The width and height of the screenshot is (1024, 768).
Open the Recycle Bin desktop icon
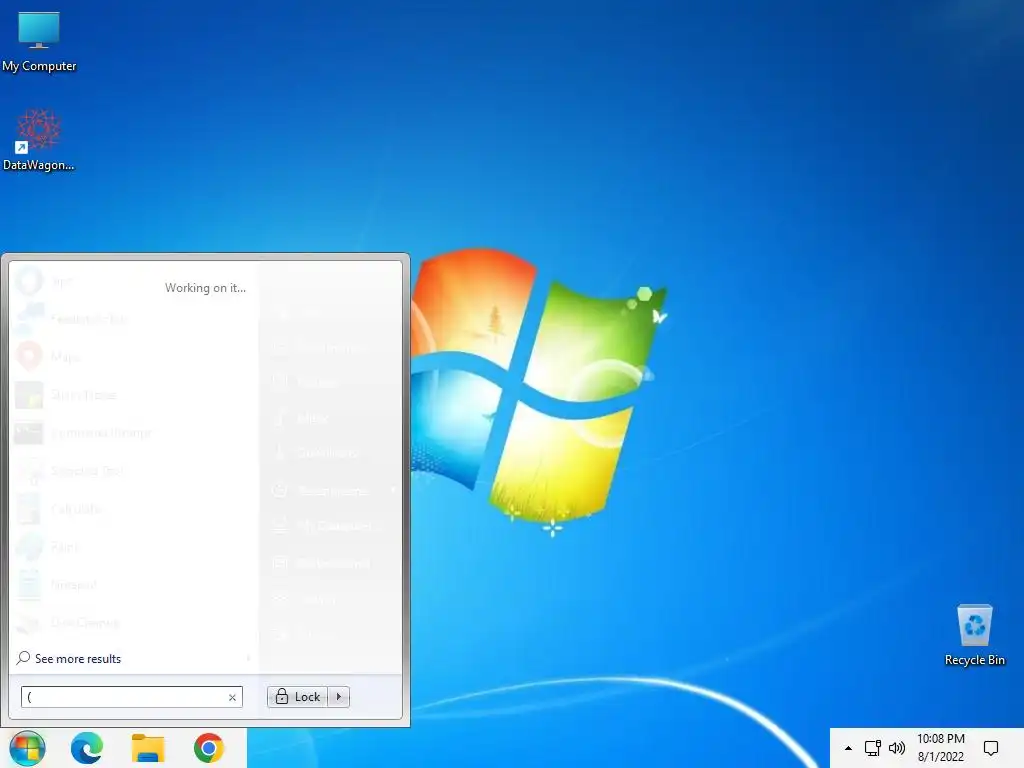pyautogui.click(x=974, y=635)
